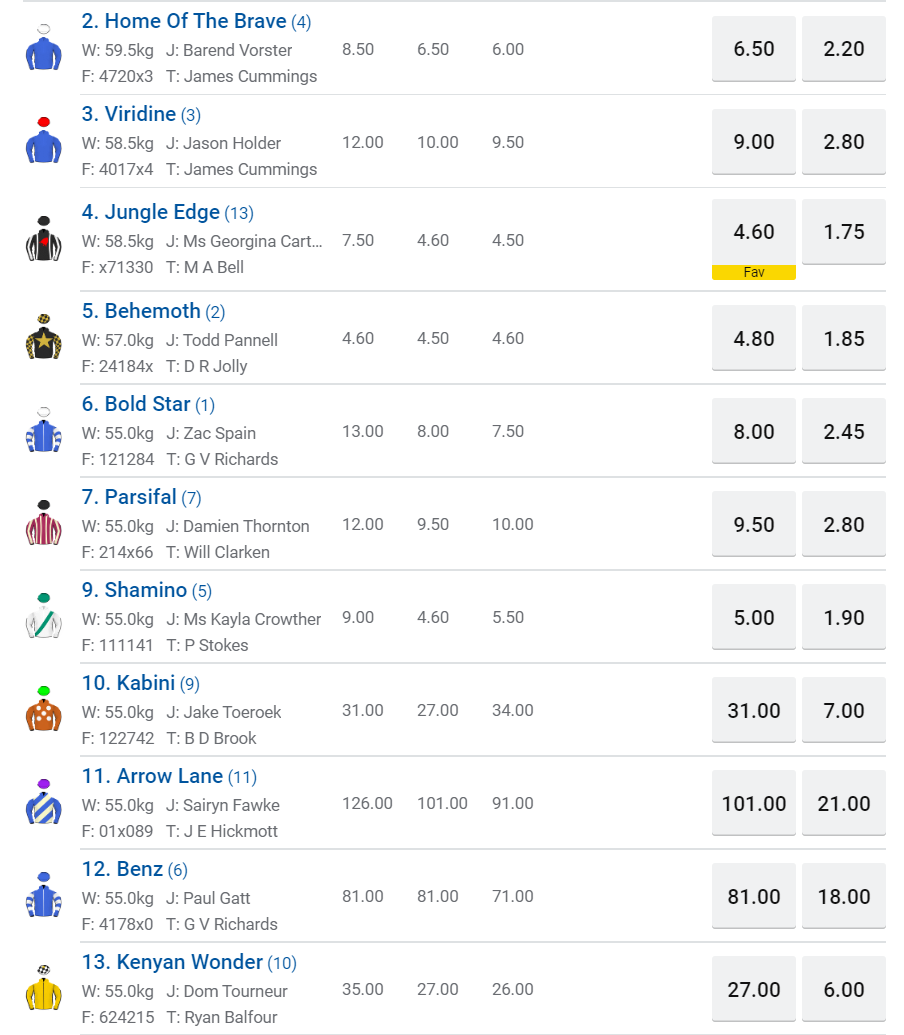This screenshot has height=1035, width=904.
Task: Select Jungle Edge win odds 4.60
Action: [x=753, y=232]
